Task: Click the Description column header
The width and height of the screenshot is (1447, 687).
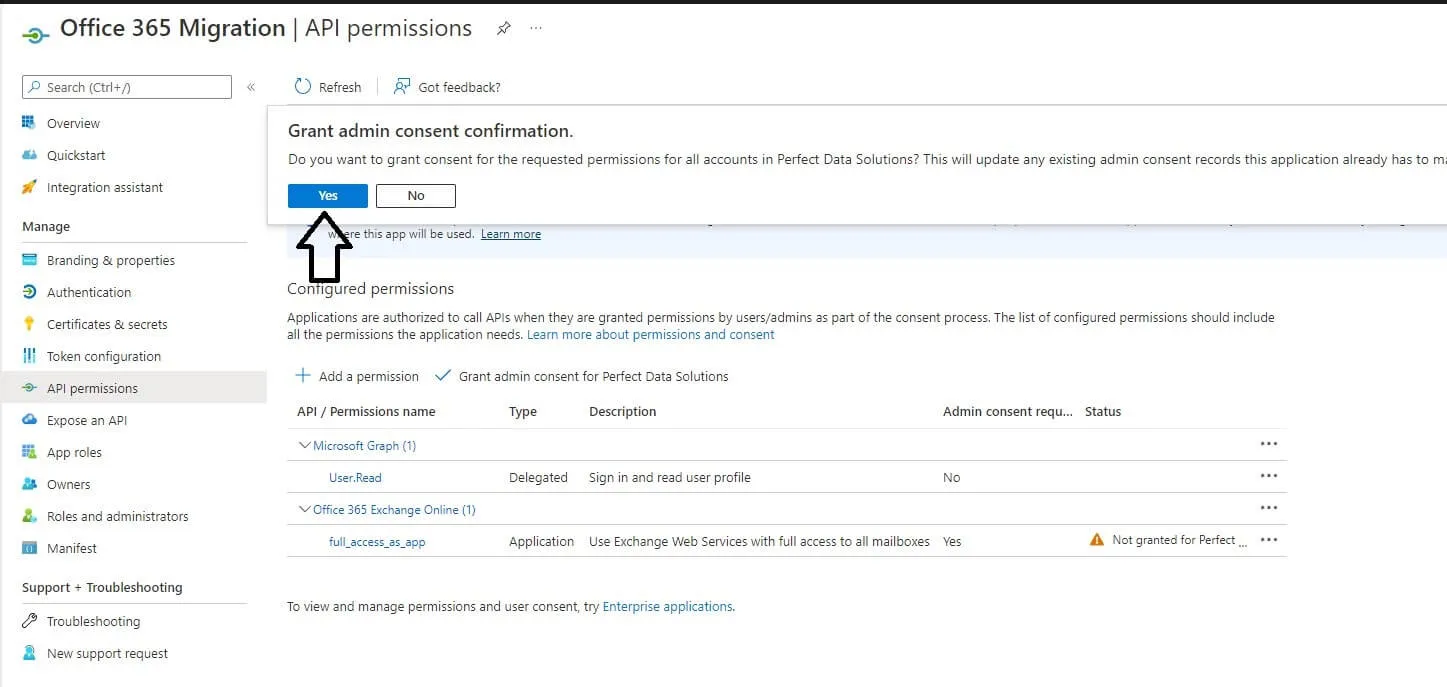Action: 623,411
